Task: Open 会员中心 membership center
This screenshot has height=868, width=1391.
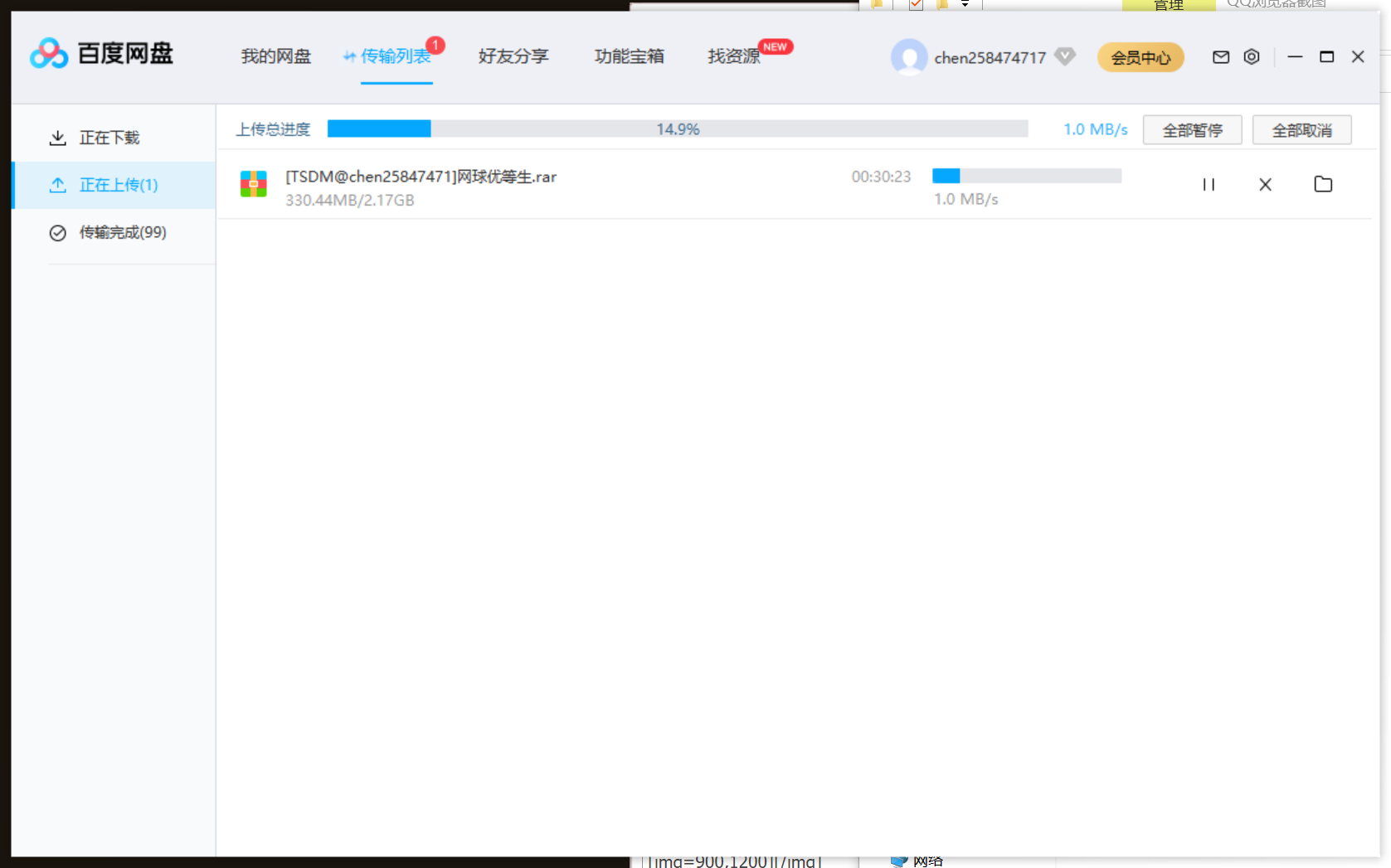Action: point(1141,57)
